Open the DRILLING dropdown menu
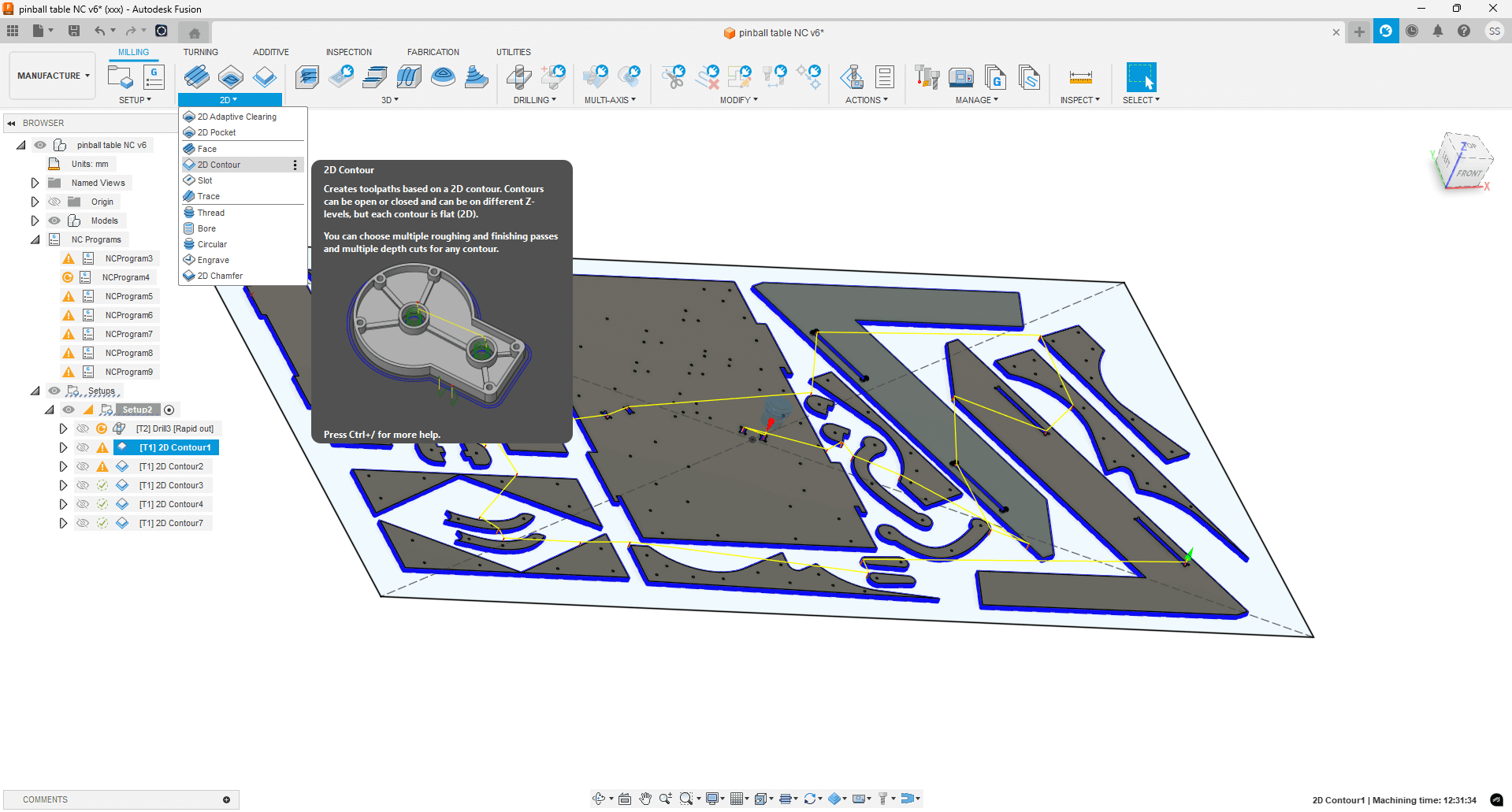Screen dimensions: 1512x812 coord(535,100)
